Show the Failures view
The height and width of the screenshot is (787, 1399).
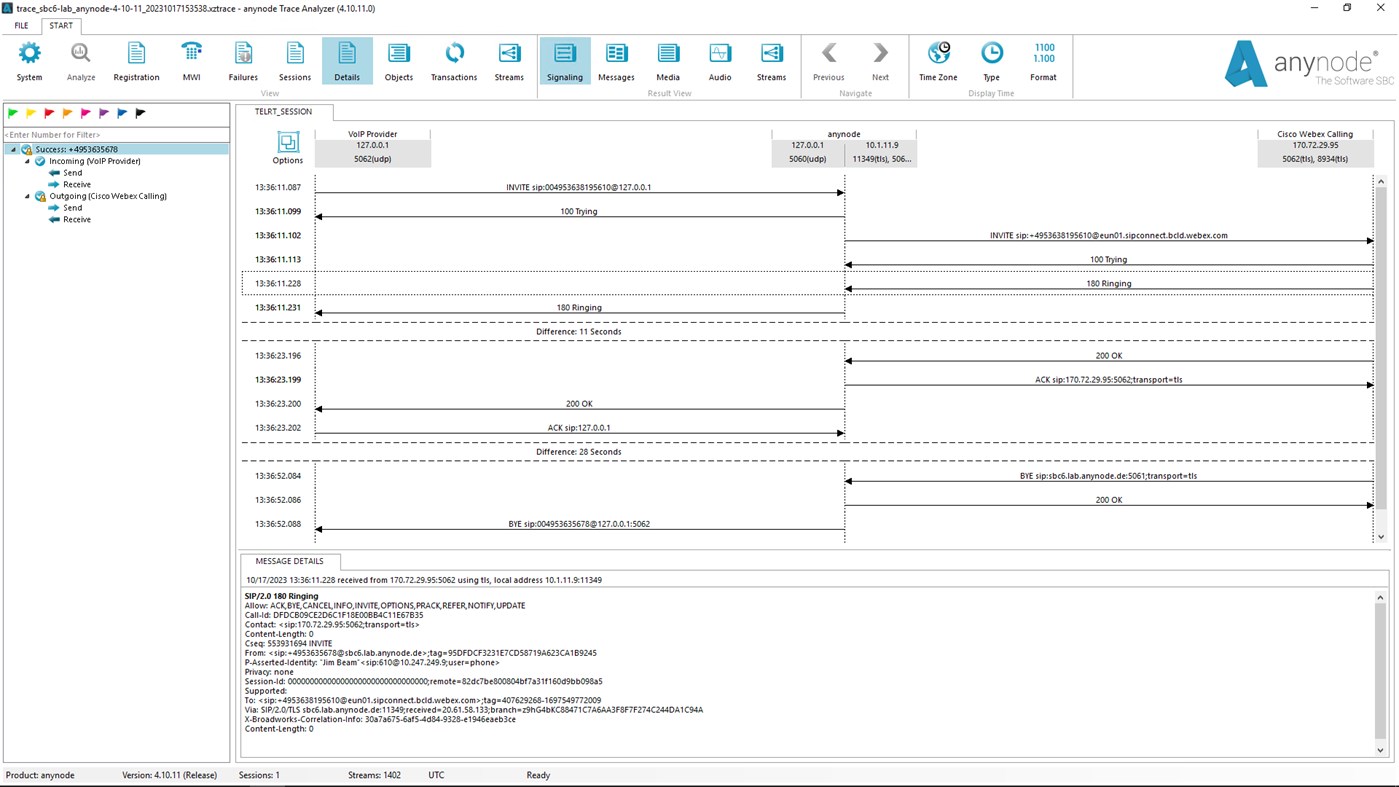point(242,60)
